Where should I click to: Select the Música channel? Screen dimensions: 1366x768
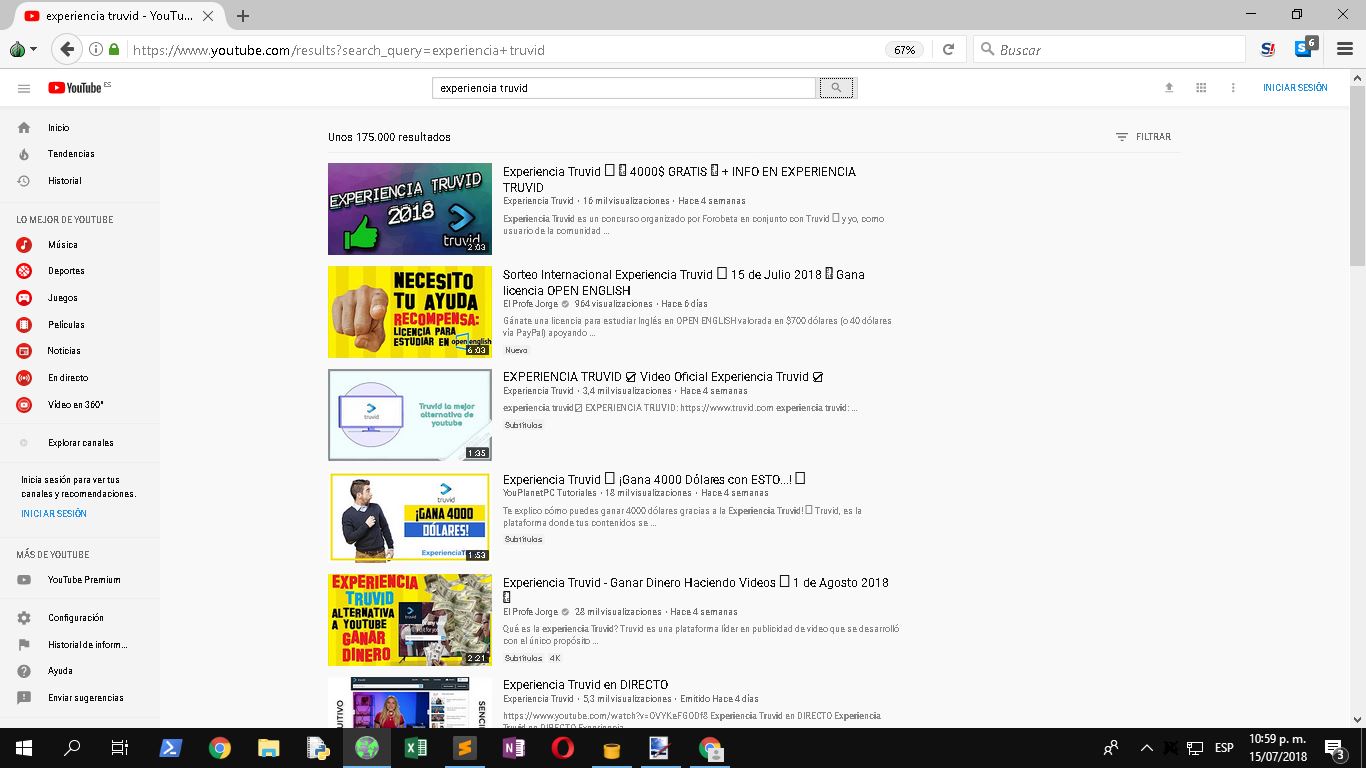click(63, 245)
